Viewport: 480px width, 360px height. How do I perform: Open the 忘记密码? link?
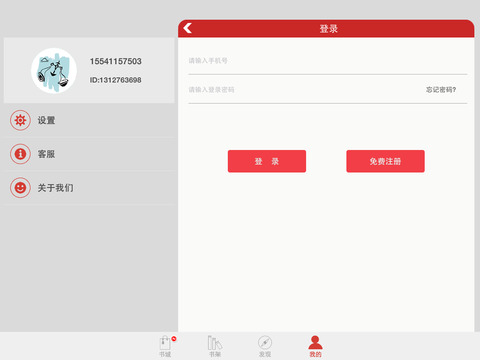(x=441, y=90)
